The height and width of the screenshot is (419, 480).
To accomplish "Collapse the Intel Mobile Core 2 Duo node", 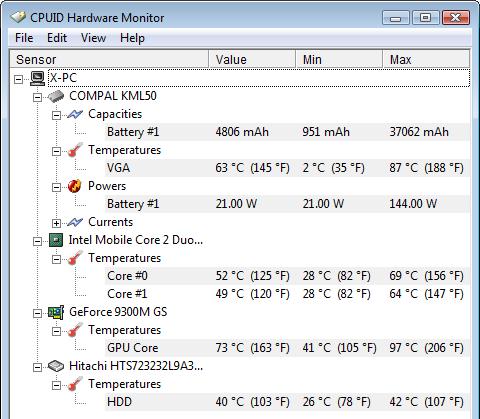I will click(x=37, y=241).
